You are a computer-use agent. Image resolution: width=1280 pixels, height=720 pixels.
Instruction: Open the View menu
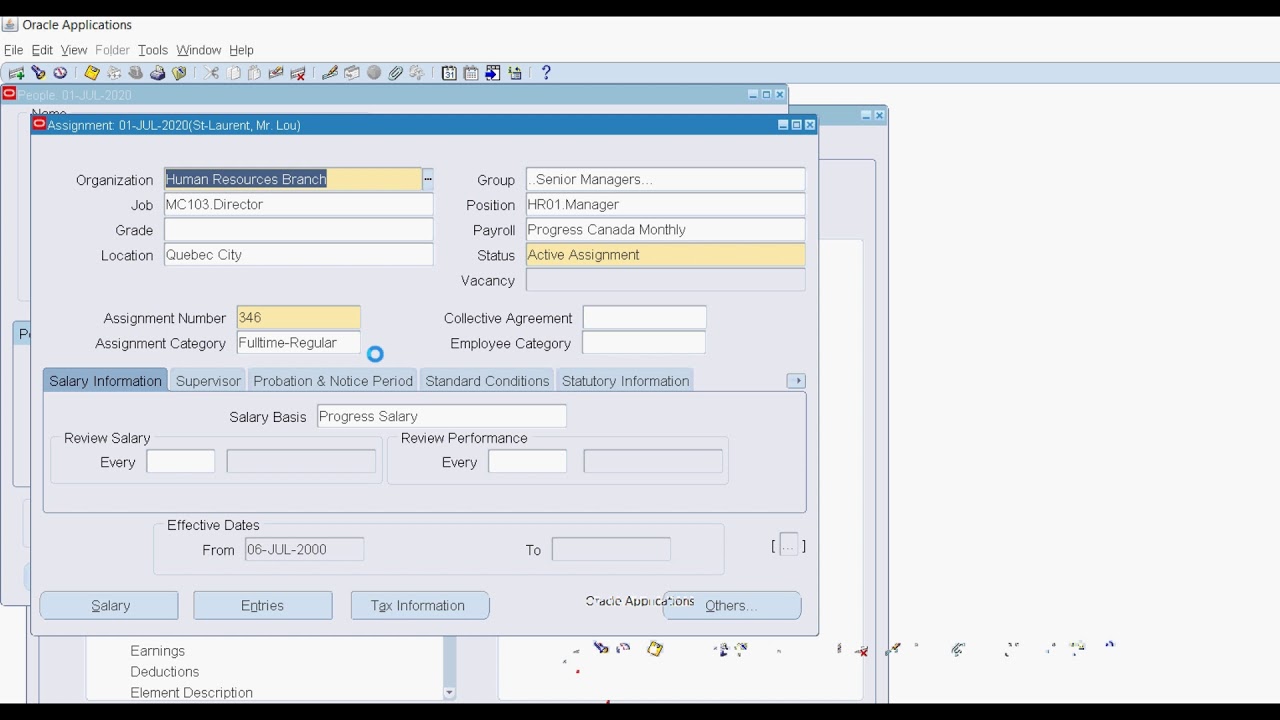coord(74,50)
